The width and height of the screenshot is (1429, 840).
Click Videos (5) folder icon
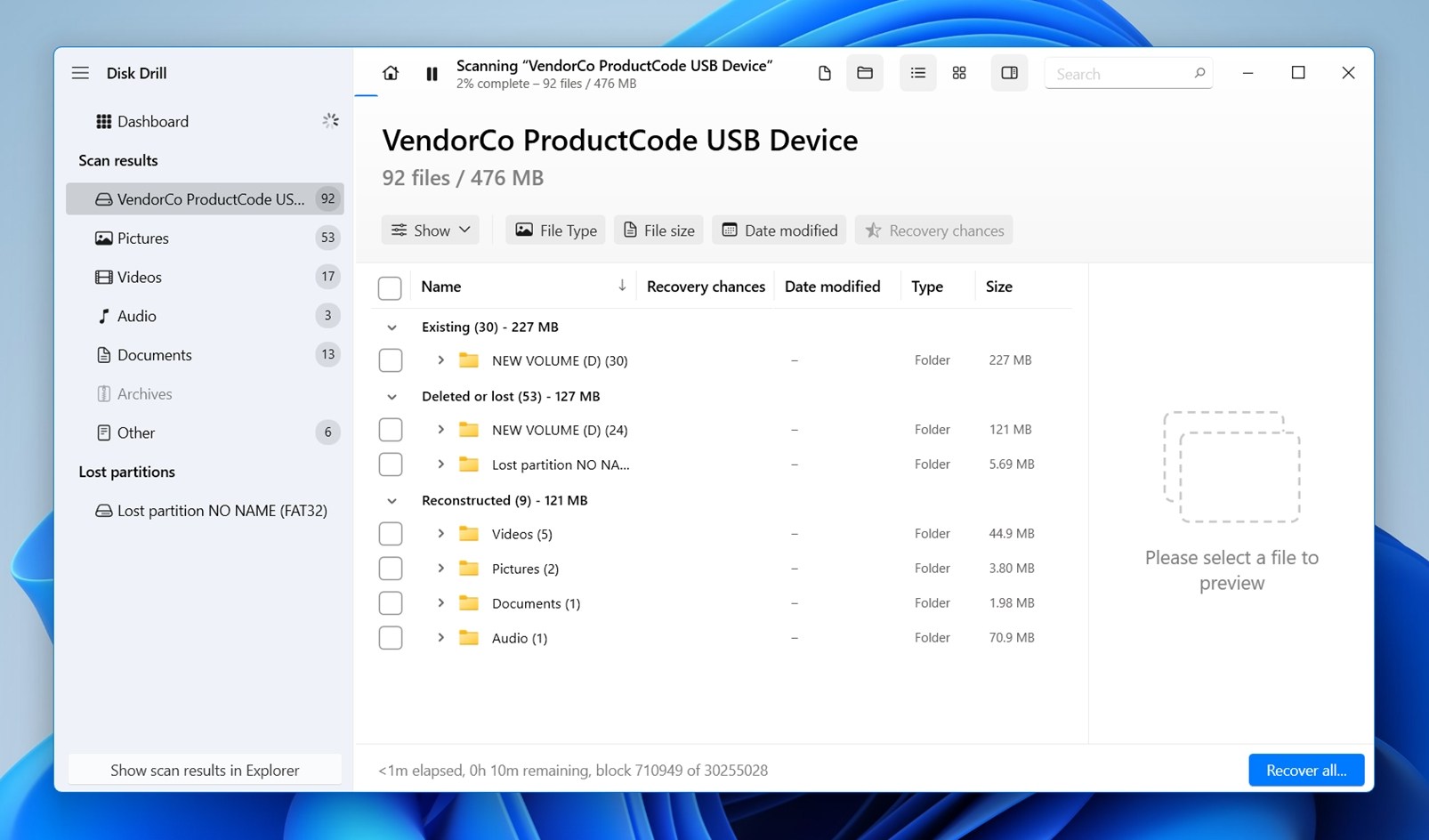pos(469,534)
